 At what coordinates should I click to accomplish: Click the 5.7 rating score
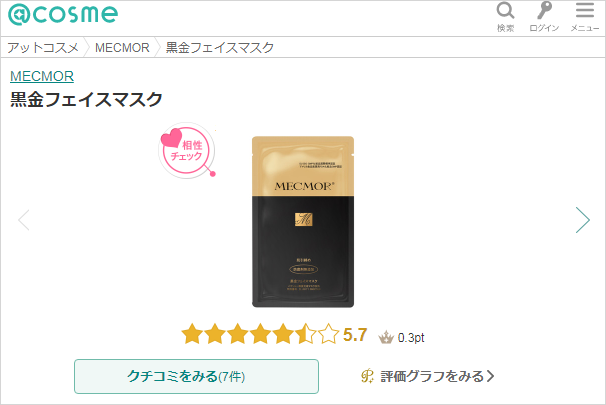coord(355,335)
